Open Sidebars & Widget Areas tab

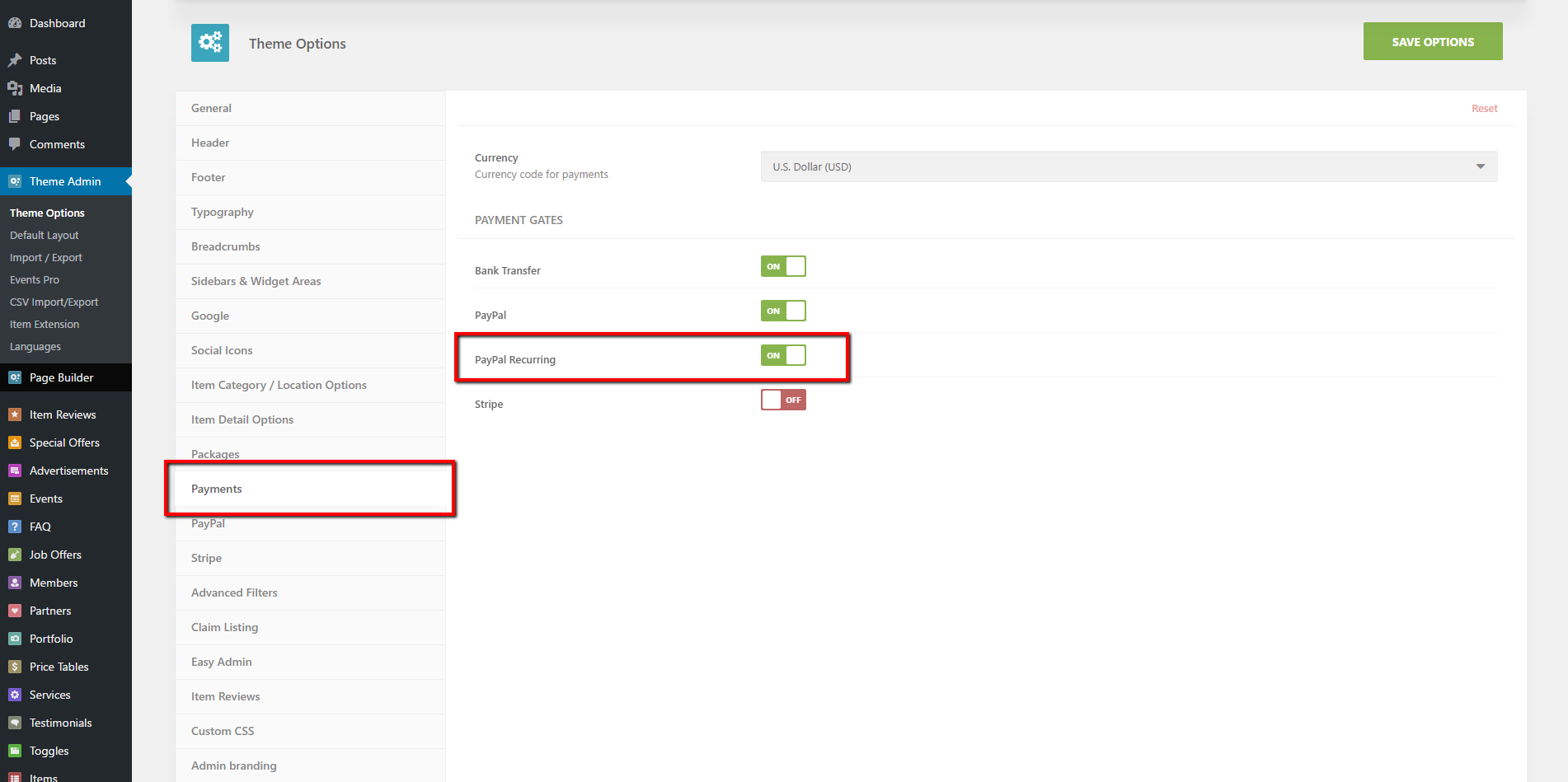tap(311, 281)
